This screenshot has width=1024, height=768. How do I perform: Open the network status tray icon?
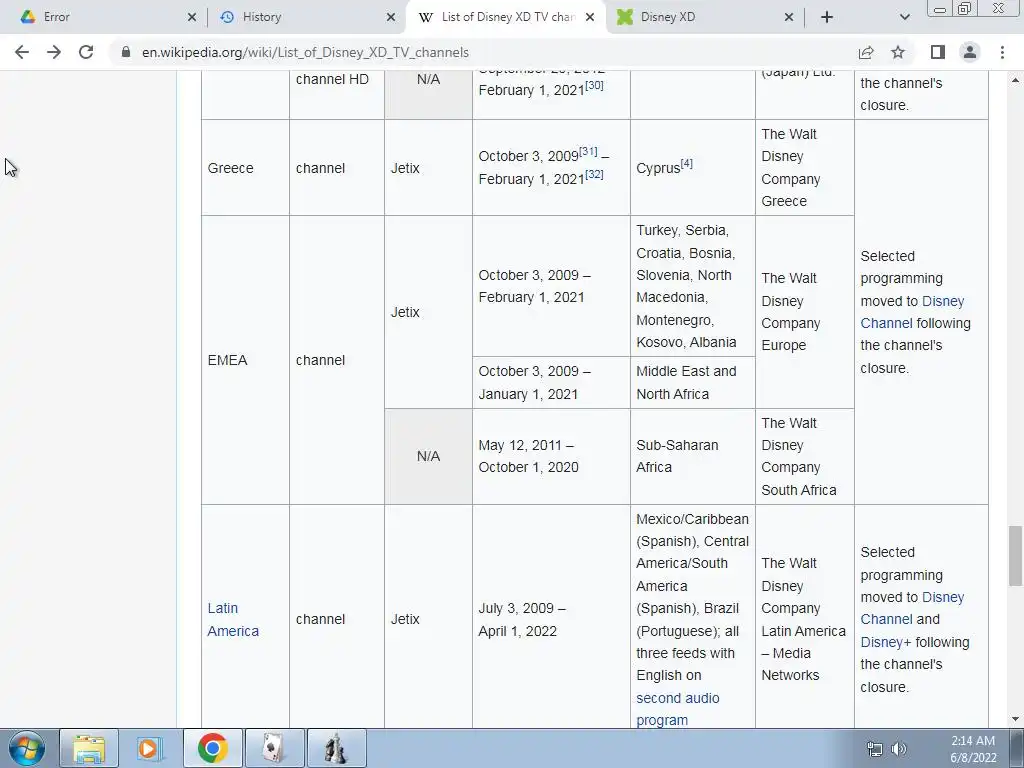[874, 749]
